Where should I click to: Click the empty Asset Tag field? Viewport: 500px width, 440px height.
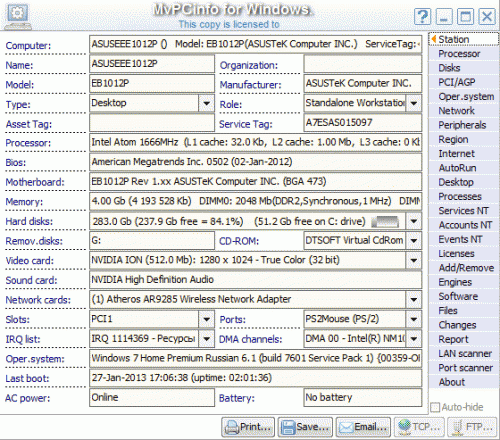pyautogui.click(x=152, y=123)
